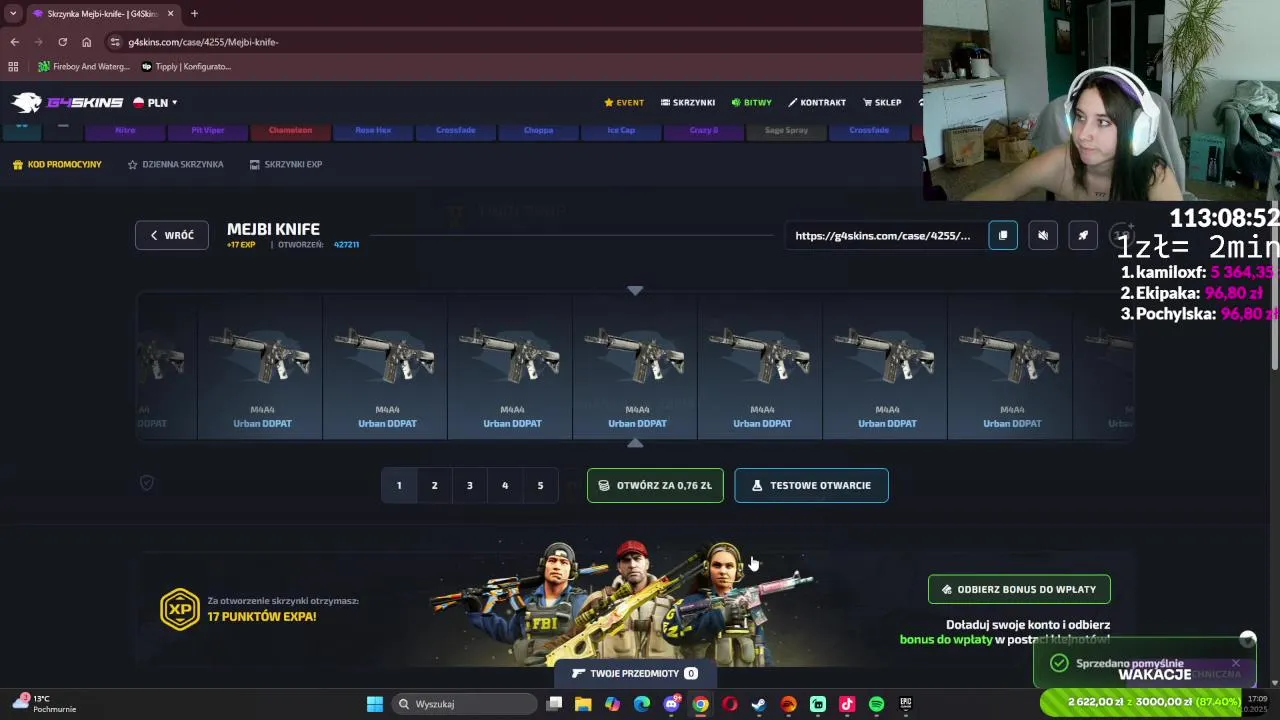
Task: Open Tipply Konfigurator bookmark
Action: coord(187,67)
